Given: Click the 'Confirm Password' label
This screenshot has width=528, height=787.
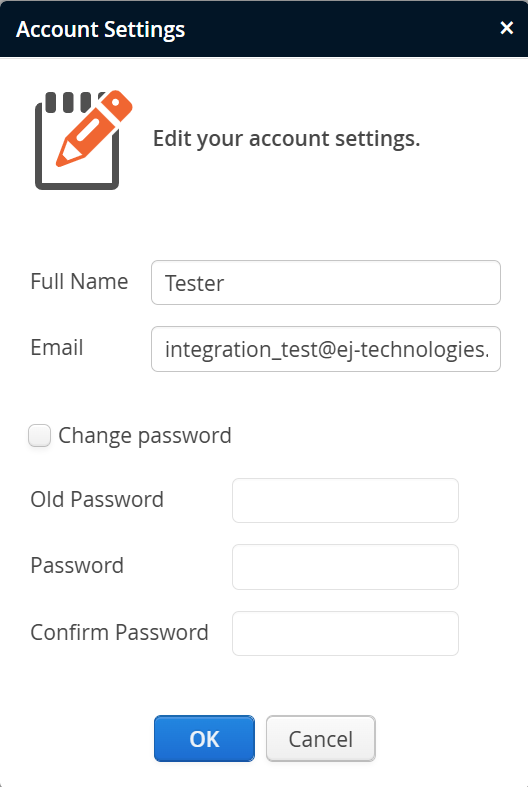Looking at the screenshot, I should click(x=119, y=632).
